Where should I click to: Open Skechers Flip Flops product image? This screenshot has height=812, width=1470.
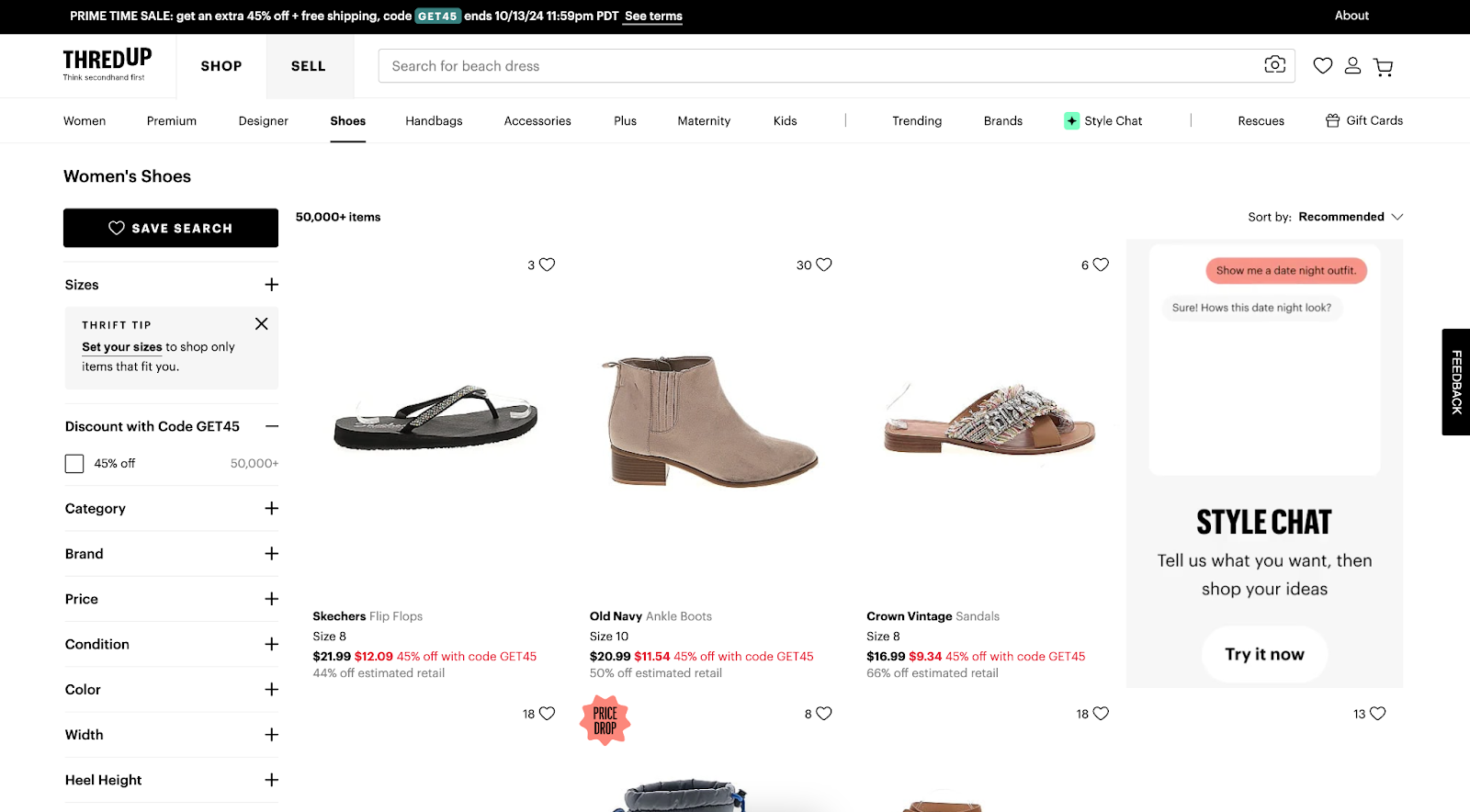[x=435, y=418]
